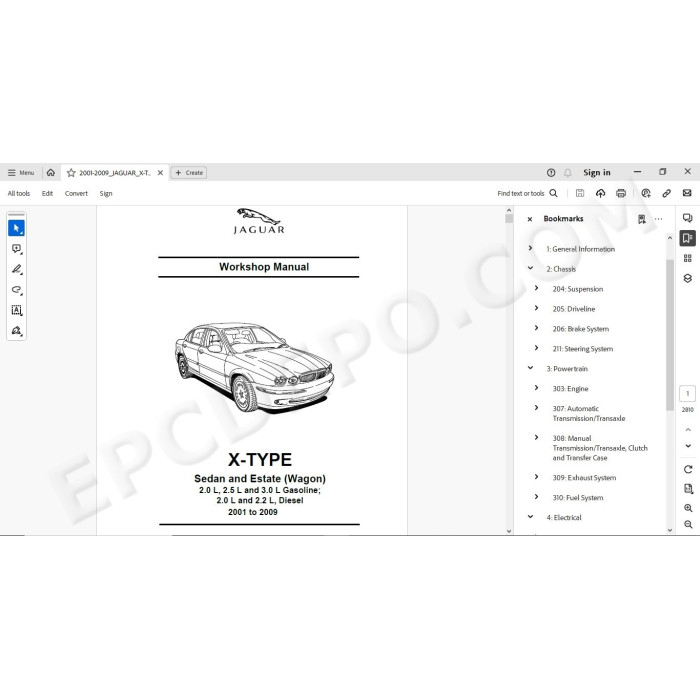
Task: Expand 206: Brake System bookmark
Action: pos(537,328)
